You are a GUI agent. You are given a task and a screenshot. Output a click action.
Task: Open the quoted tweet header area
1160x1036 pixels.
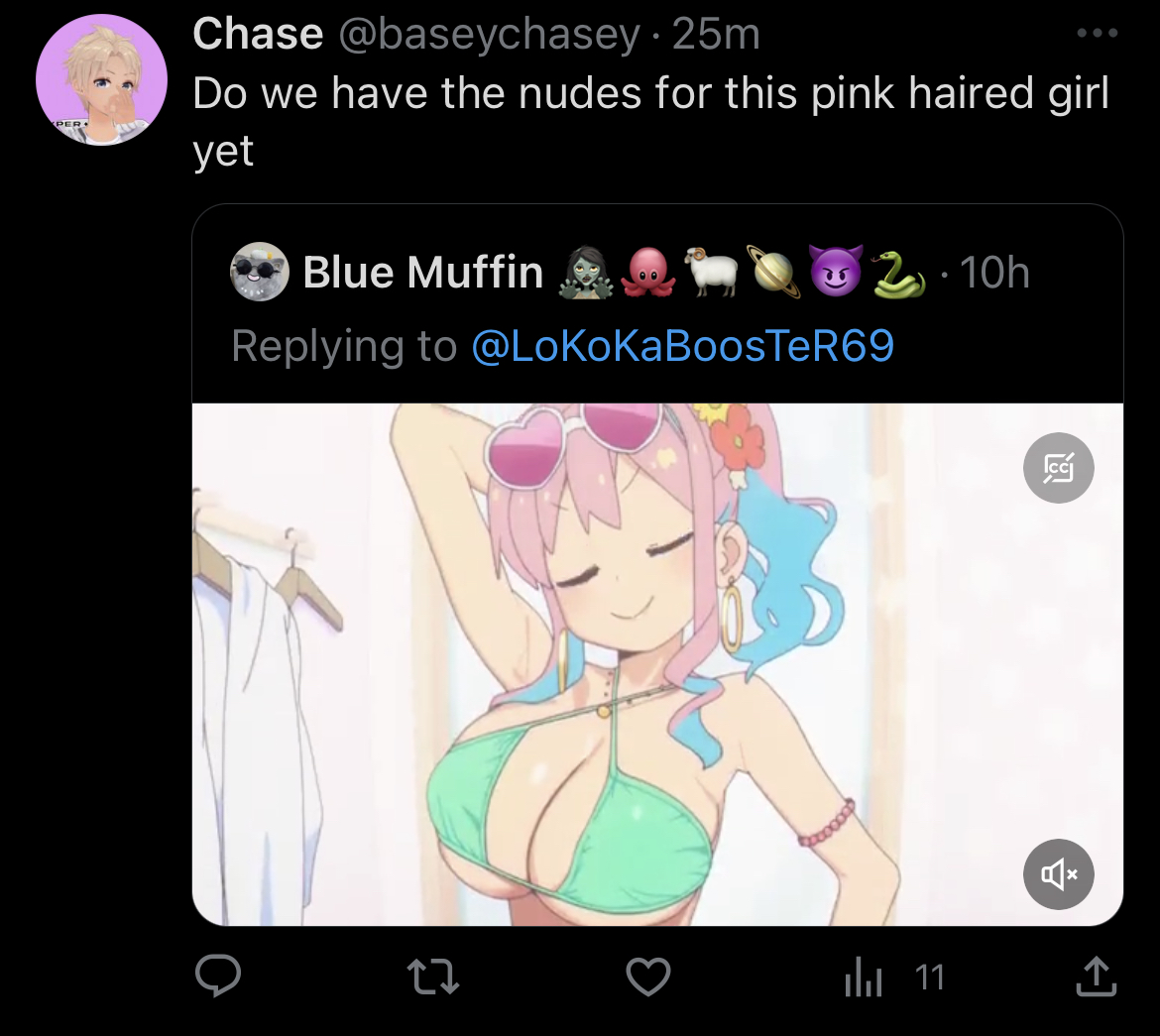(x=657, y=304)
